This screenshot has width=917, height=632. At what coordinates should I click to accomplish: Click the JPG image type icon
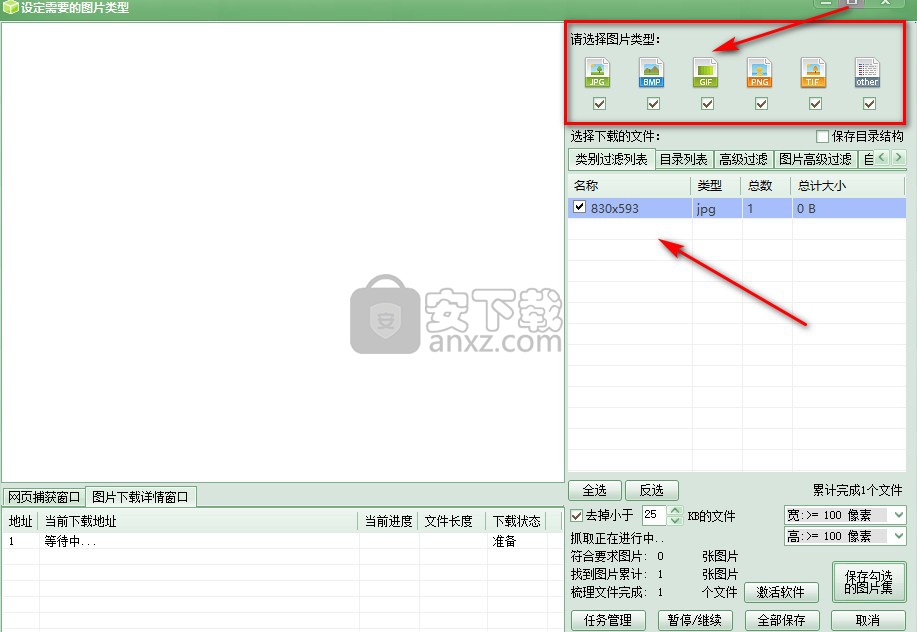(x=597, y=72)
